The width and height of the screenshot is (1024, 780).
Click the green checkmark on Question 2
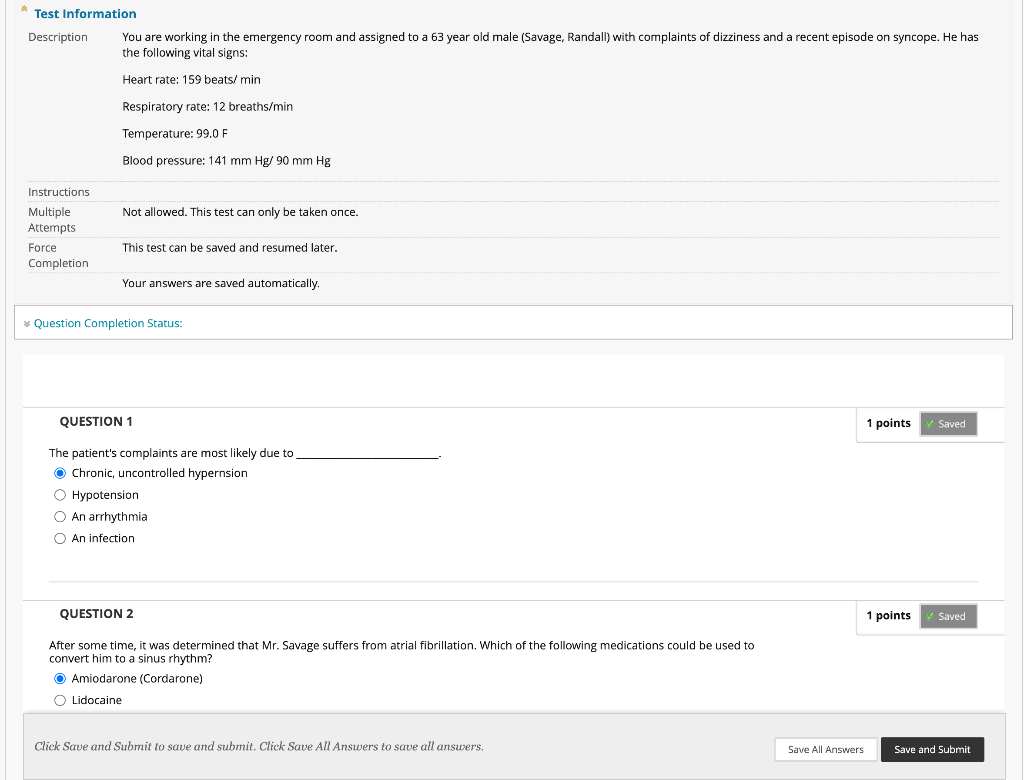click(930, 616)
